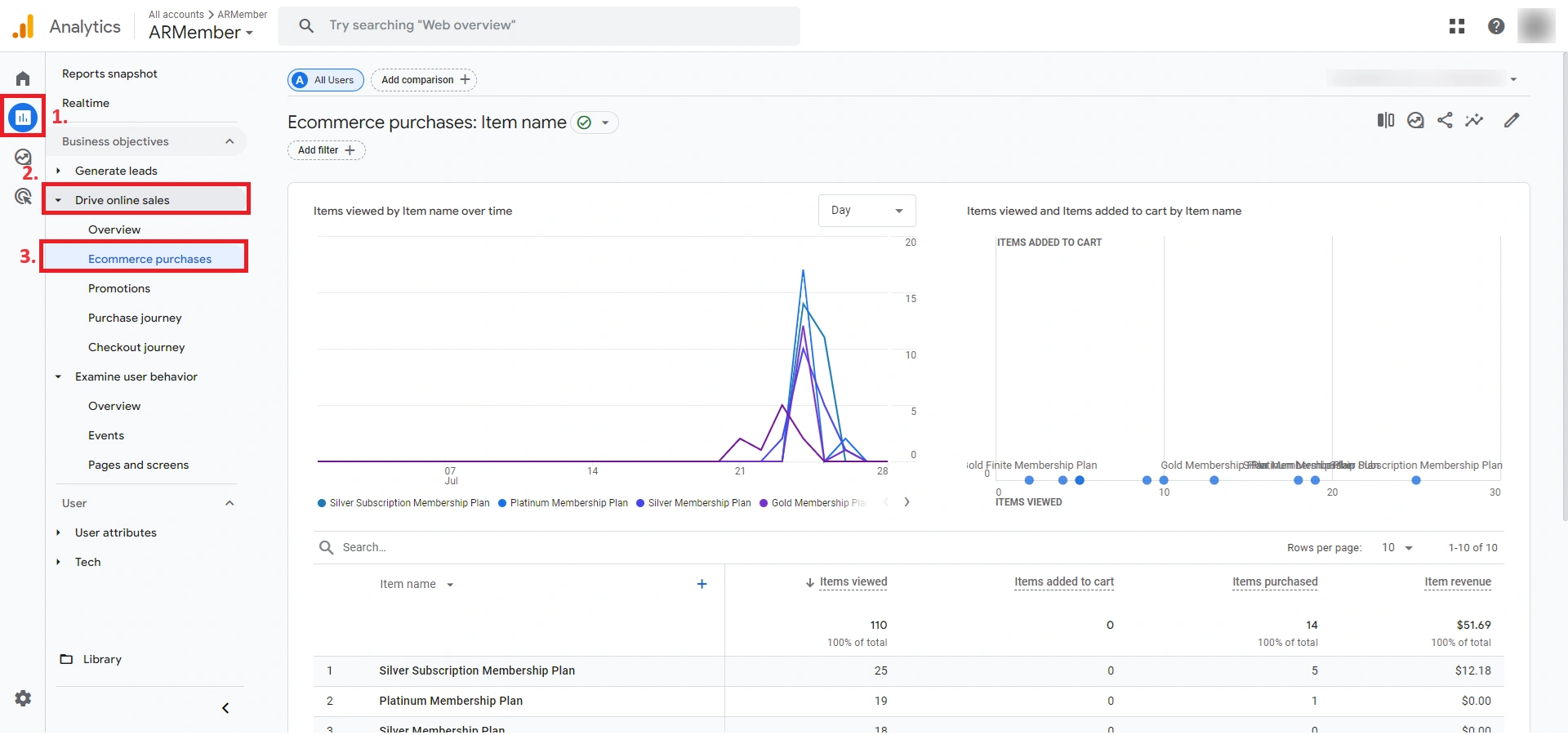Open the Insights icon in report toolbar
Image resolution: width=1568 pixels, height=735 pixels.
pos(1415,120)
